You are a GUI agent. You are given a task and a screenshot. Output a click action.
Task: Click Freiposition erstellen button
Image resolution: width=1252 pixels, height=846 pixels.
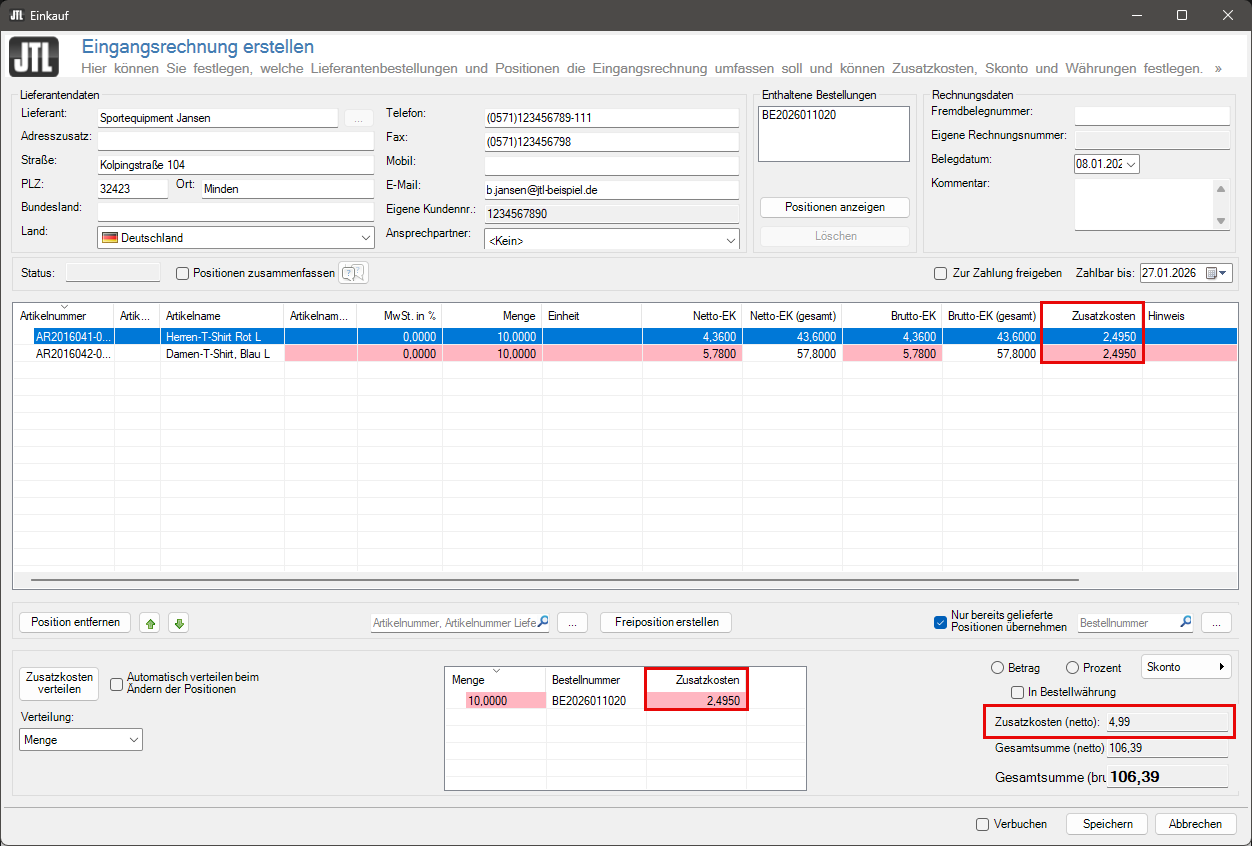[x=666, y=622]
